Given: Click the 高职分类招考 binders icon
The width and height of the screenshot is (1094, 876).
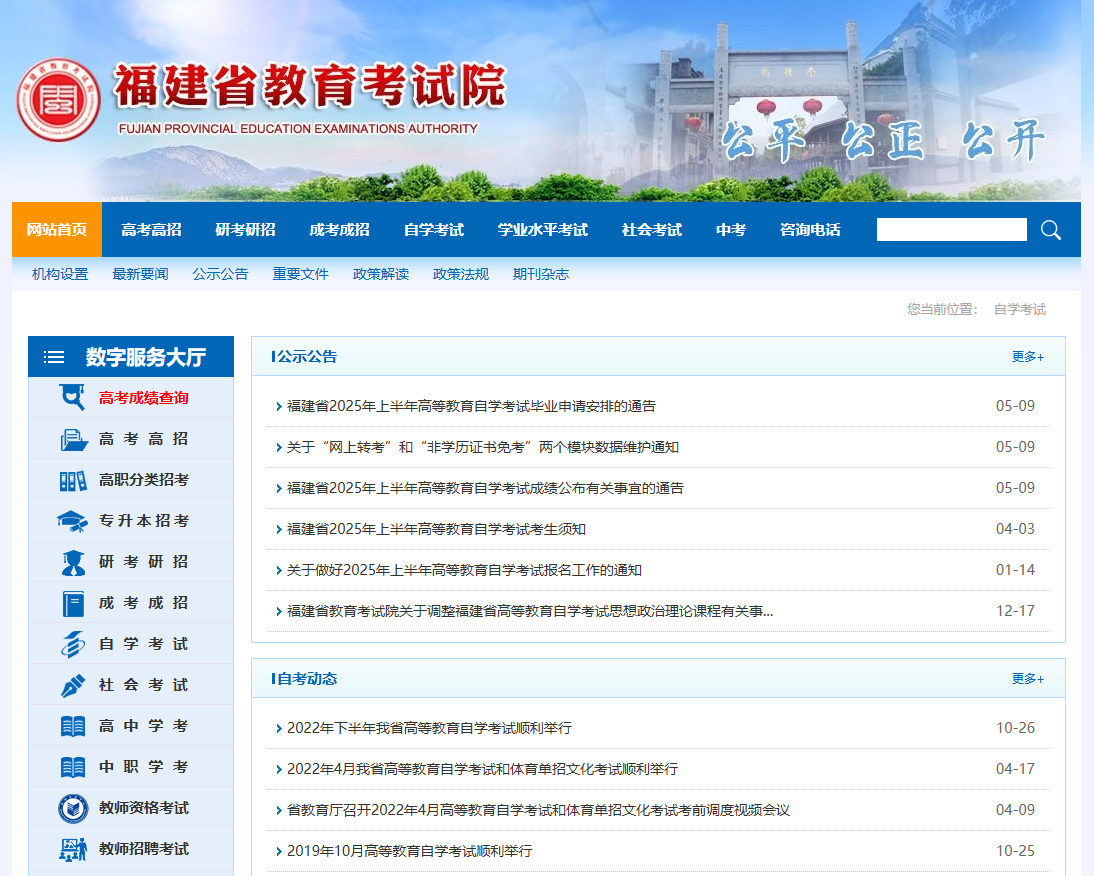Looking at the screenshot, I should [73, 480].
